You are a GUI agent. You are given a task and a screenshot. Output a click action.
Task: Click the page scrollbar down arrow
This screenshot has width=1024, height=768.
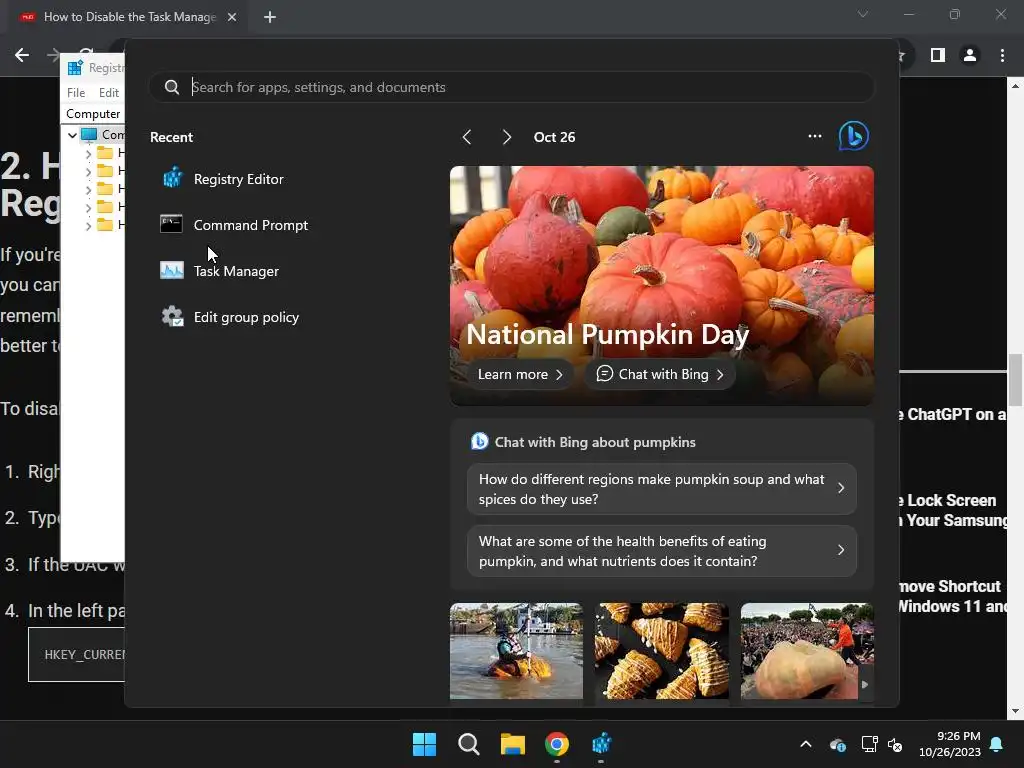pos(1016,711)
